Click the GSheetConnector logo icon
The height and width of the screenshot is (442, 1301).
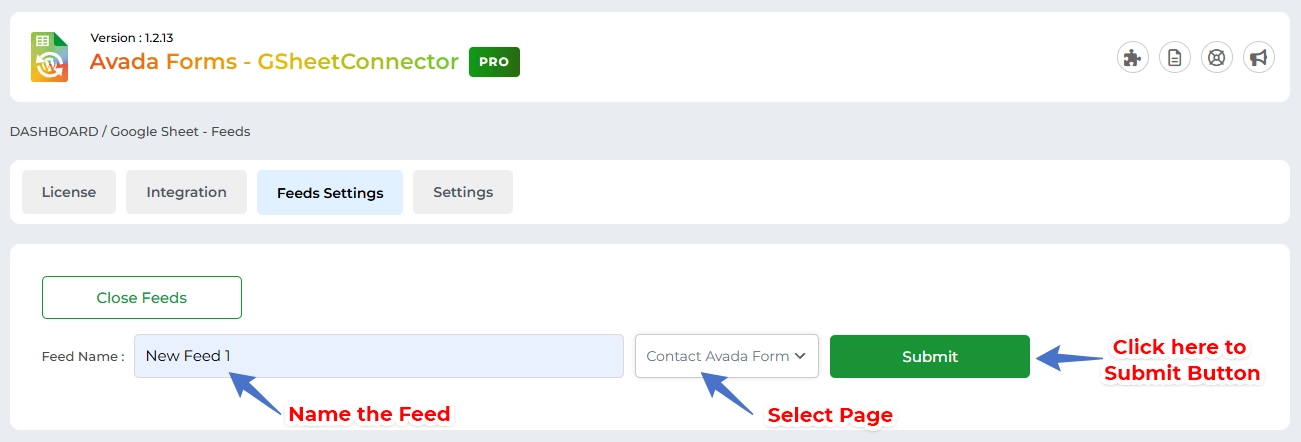49,57
